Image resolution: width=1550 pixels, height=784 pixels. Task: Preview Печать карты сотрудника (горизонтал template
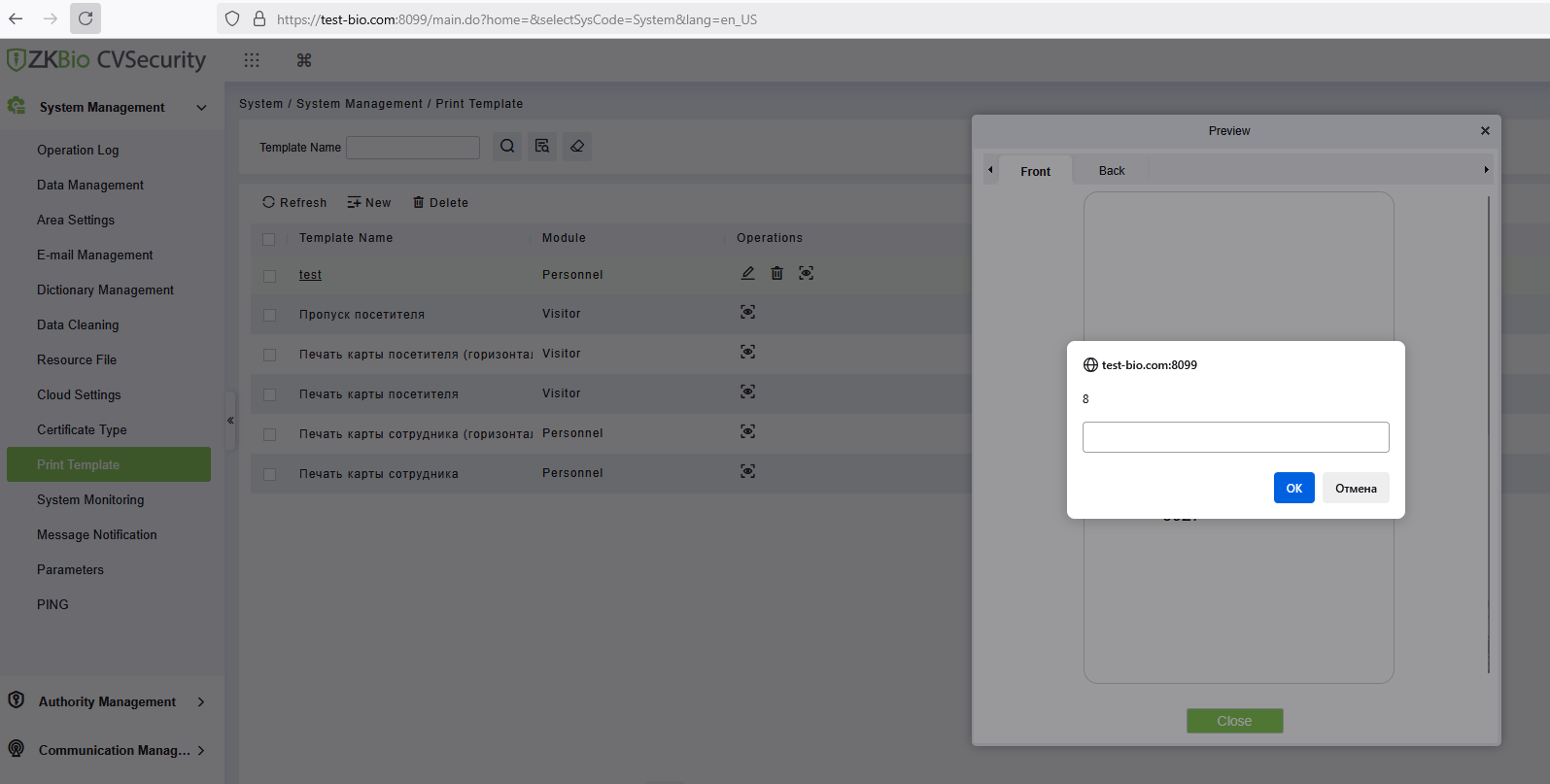(x=747, y=431)
